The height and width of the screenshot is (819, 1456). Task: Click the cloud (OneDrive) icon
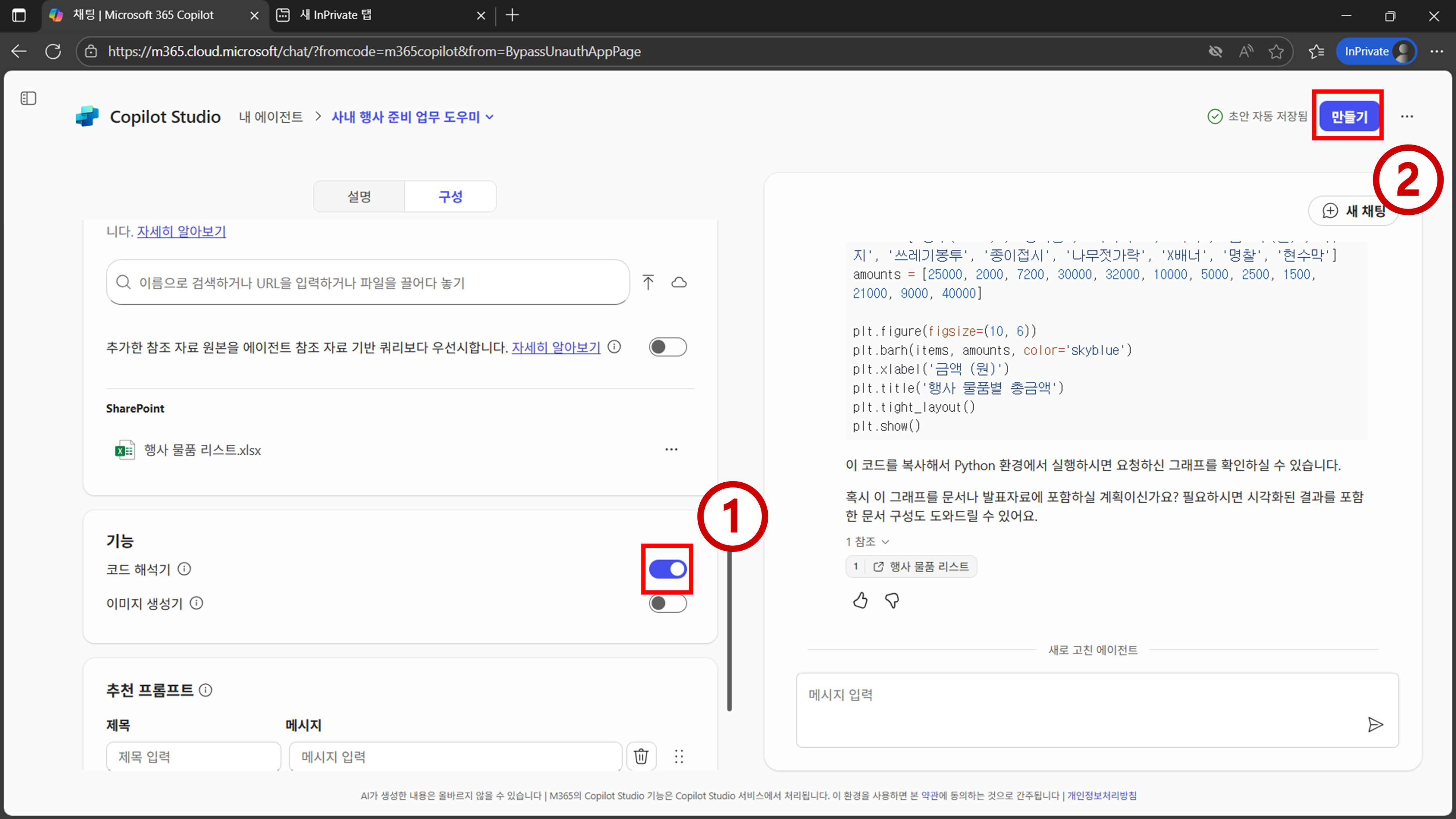pyautogui.click(x=679, y=282)
